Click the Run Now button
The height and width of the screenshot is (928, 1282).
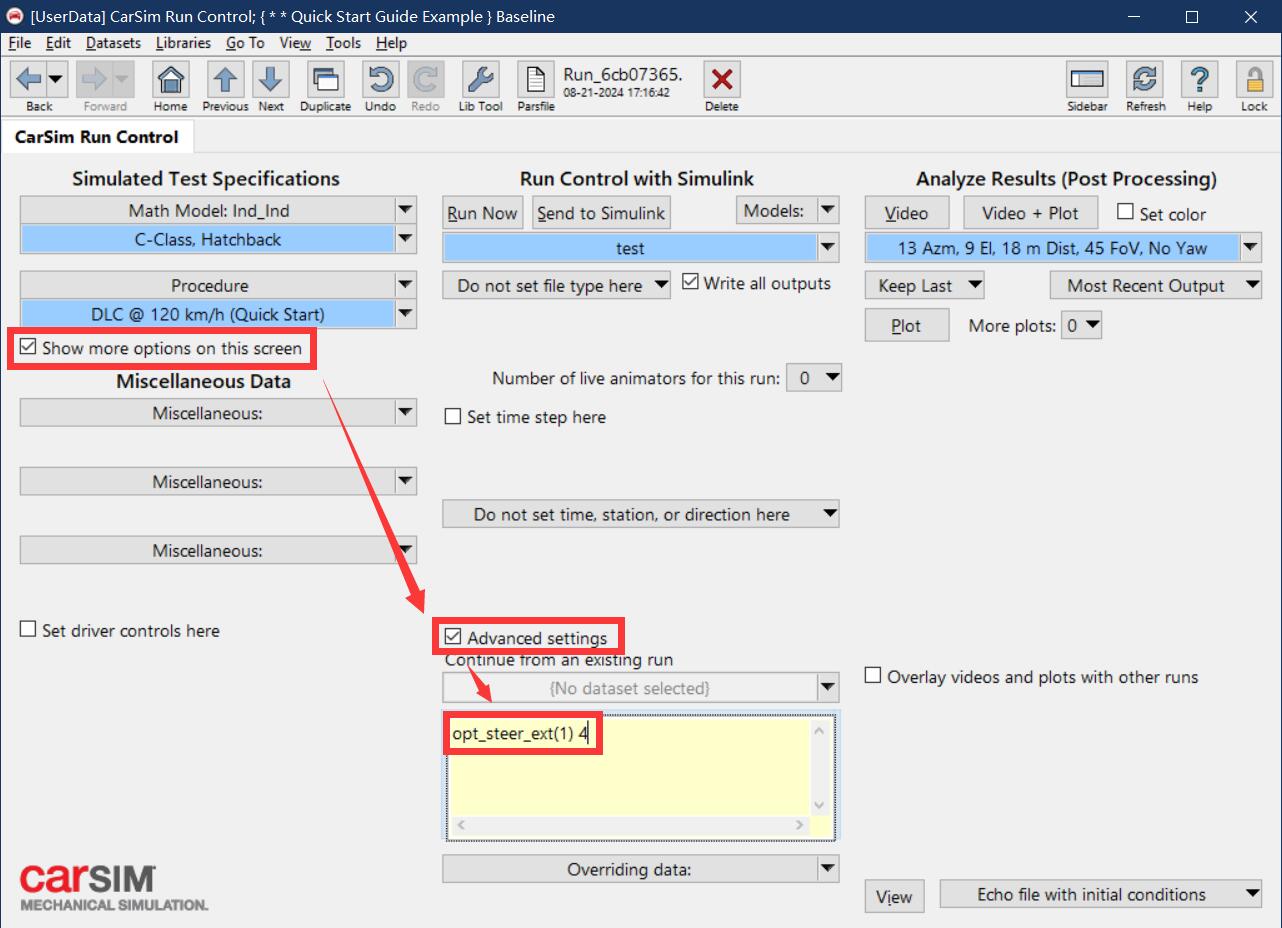click(x=483, y=212)
